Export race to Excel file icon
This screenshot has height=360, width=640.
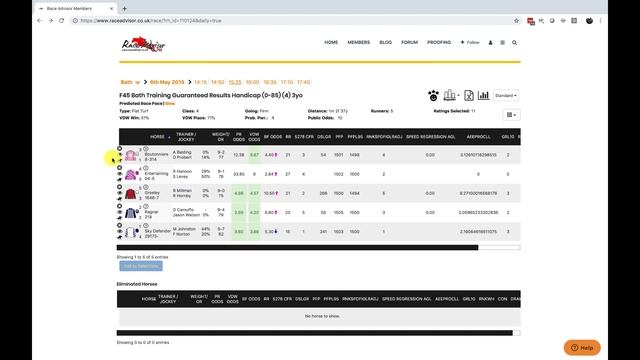tap(469, 96)
